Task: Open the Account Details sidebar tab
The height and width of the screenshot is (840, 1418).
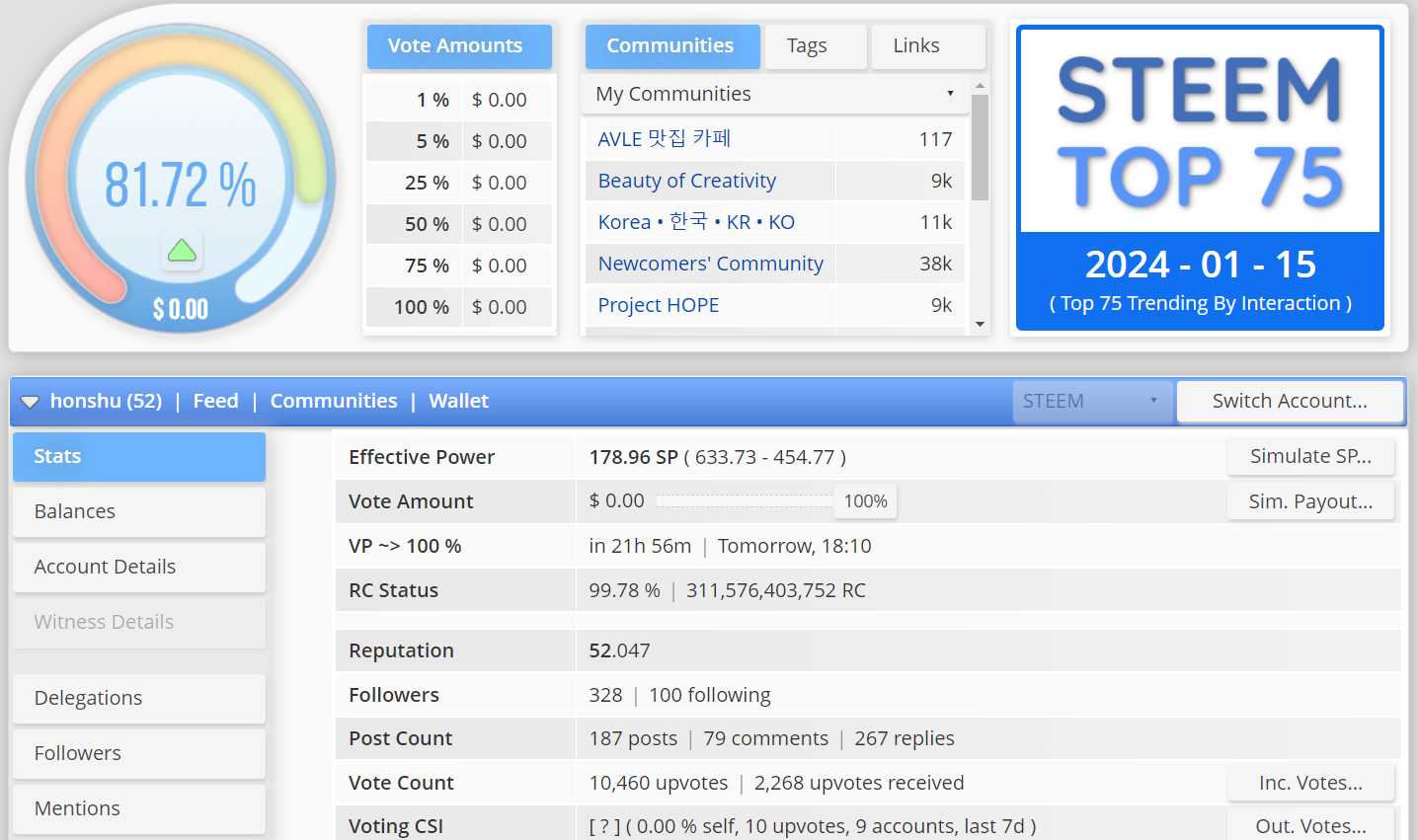Action: (139, 568)
